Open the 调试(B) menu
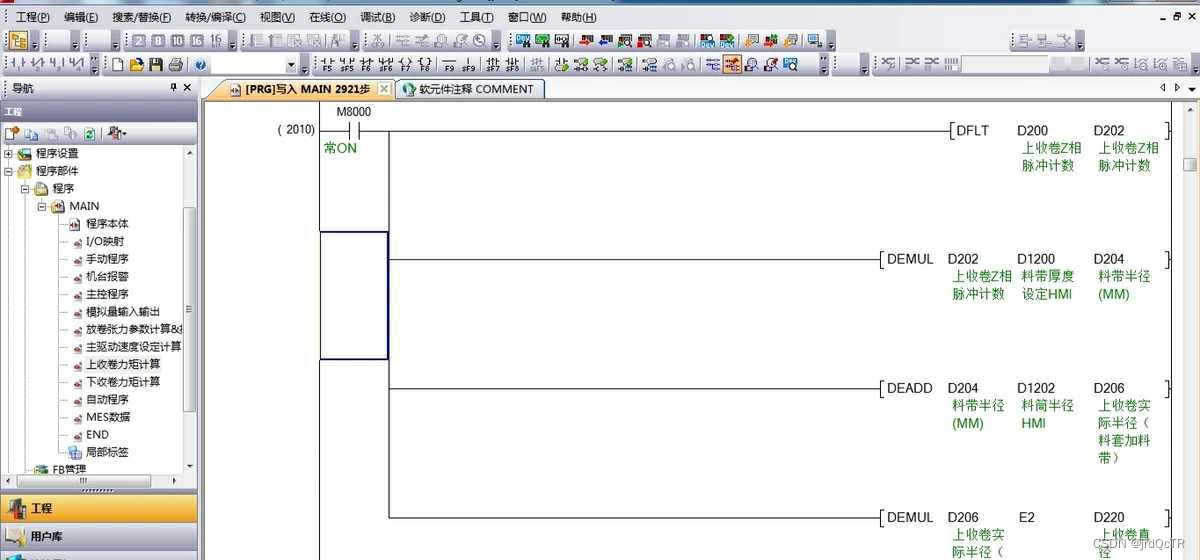 coord(377,17)
